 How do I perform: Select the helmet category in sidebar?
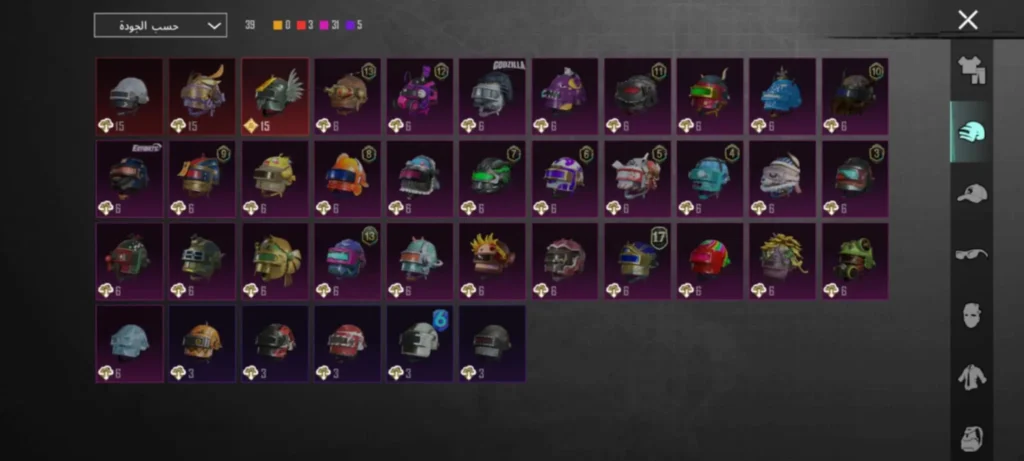(971, 132)
